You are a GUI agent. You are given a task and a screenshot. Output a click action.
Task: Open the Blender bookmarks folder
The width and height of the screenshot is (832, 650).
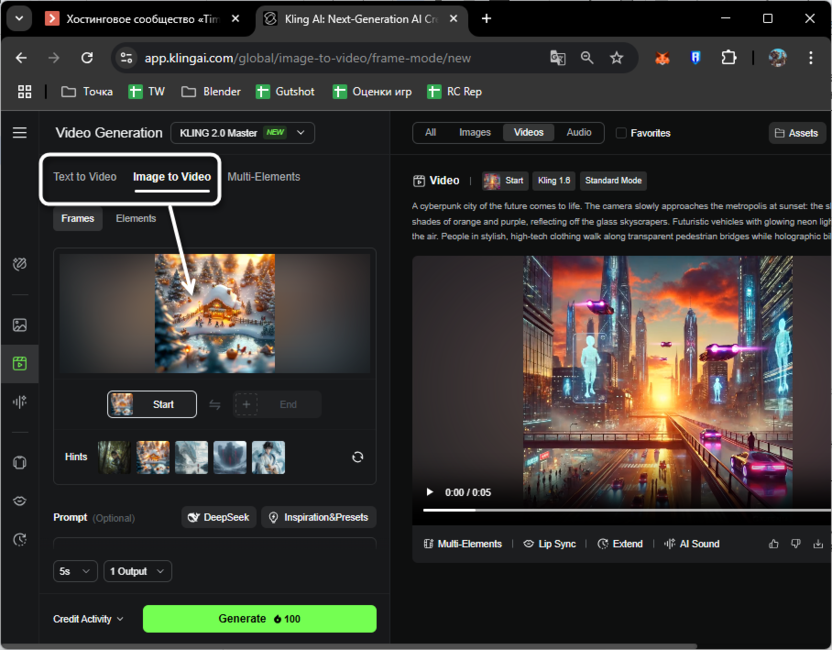pos(211,92)
